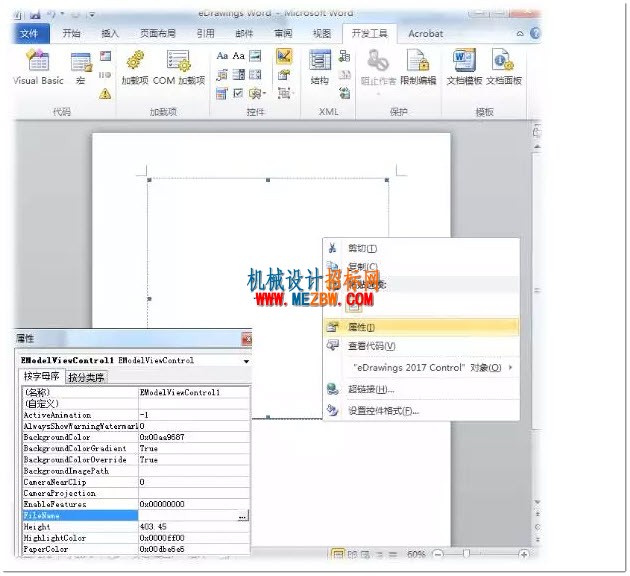Viewport: 630px width, 576px height.
Task: Click the BackgroundColor value field
Action: click(x=194, y=437)
